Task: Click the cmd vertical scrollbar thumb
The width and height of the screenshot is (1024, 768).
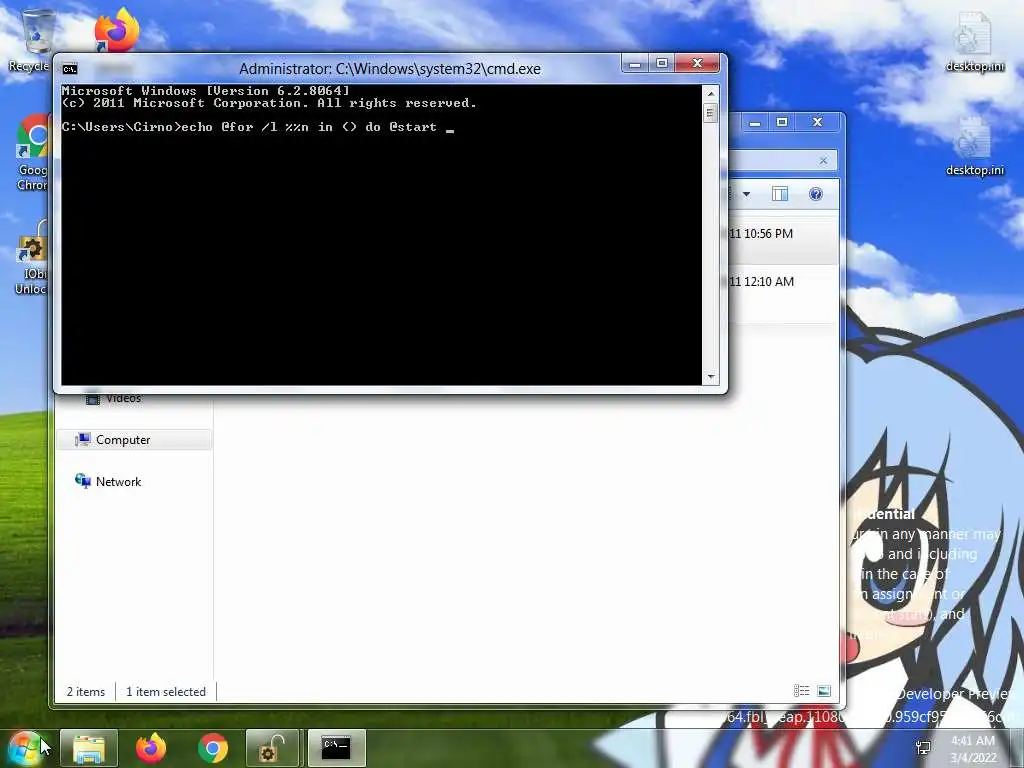Action: (711, 113)
